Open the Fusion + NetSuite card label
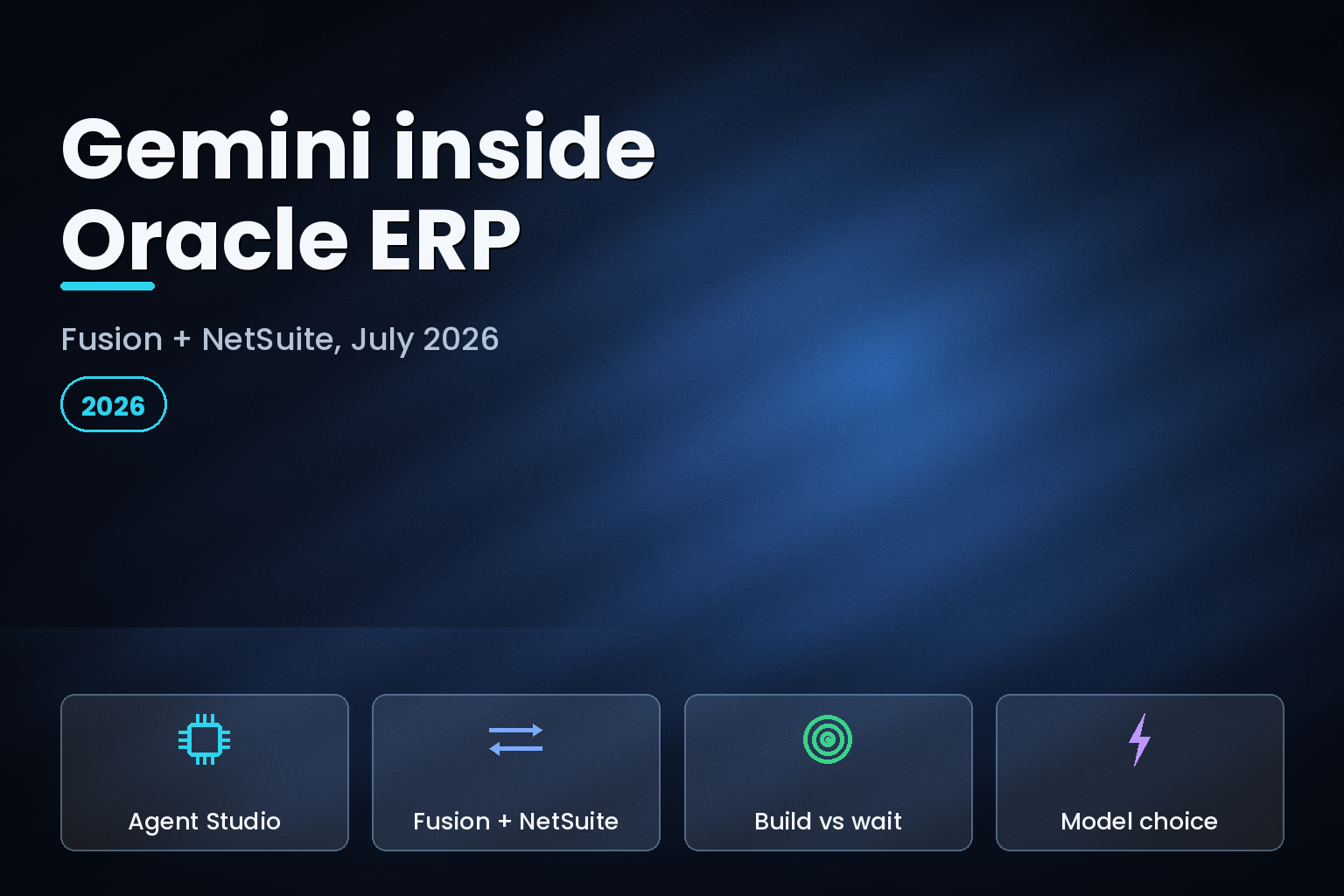 click(x=515, y=822)
